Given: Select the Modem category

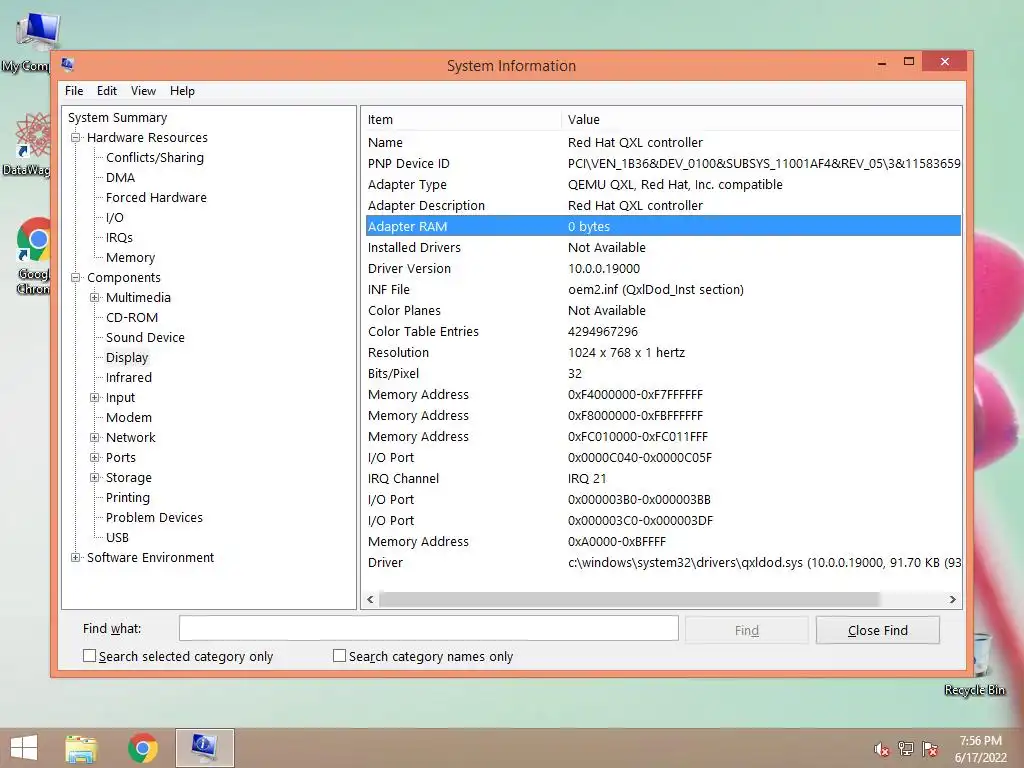Looking at the screenshot, I should 129,417.
